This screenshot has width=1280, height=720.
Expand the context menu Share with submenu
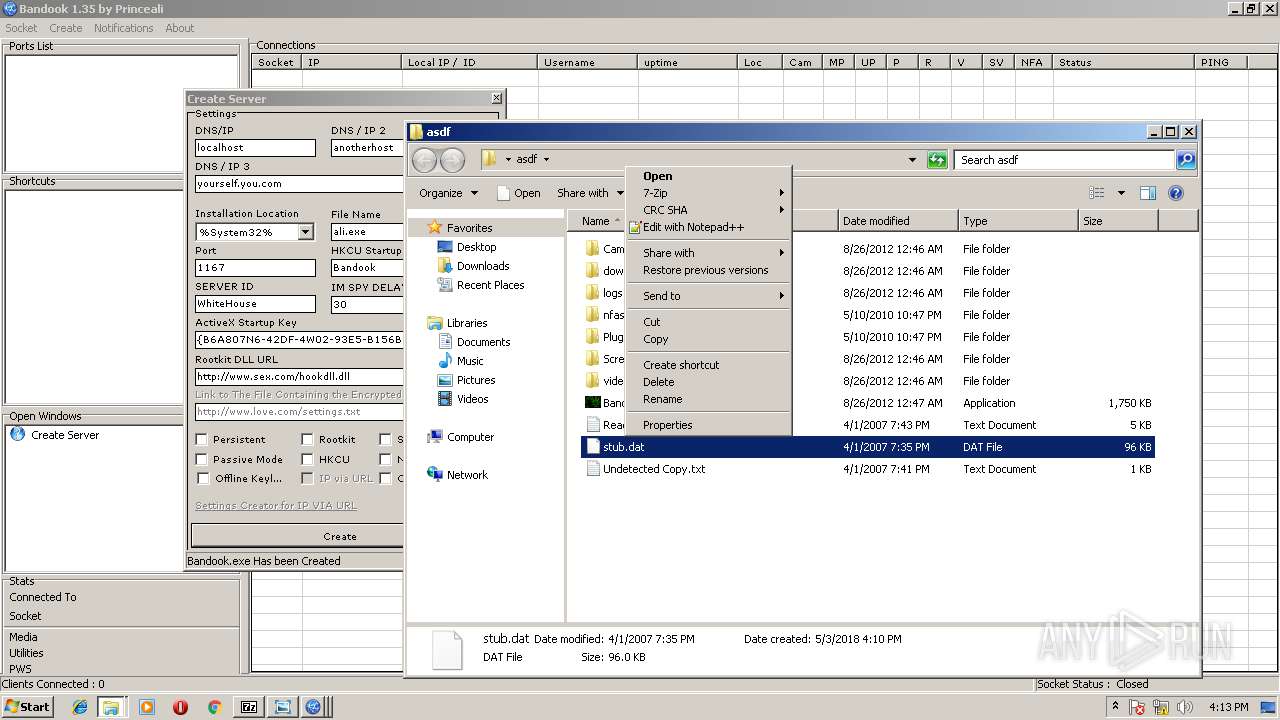tap(710, 253)
